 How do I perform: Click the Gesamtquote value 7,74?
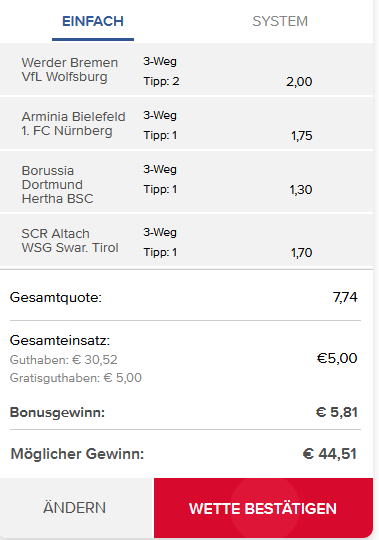[345, 297]
